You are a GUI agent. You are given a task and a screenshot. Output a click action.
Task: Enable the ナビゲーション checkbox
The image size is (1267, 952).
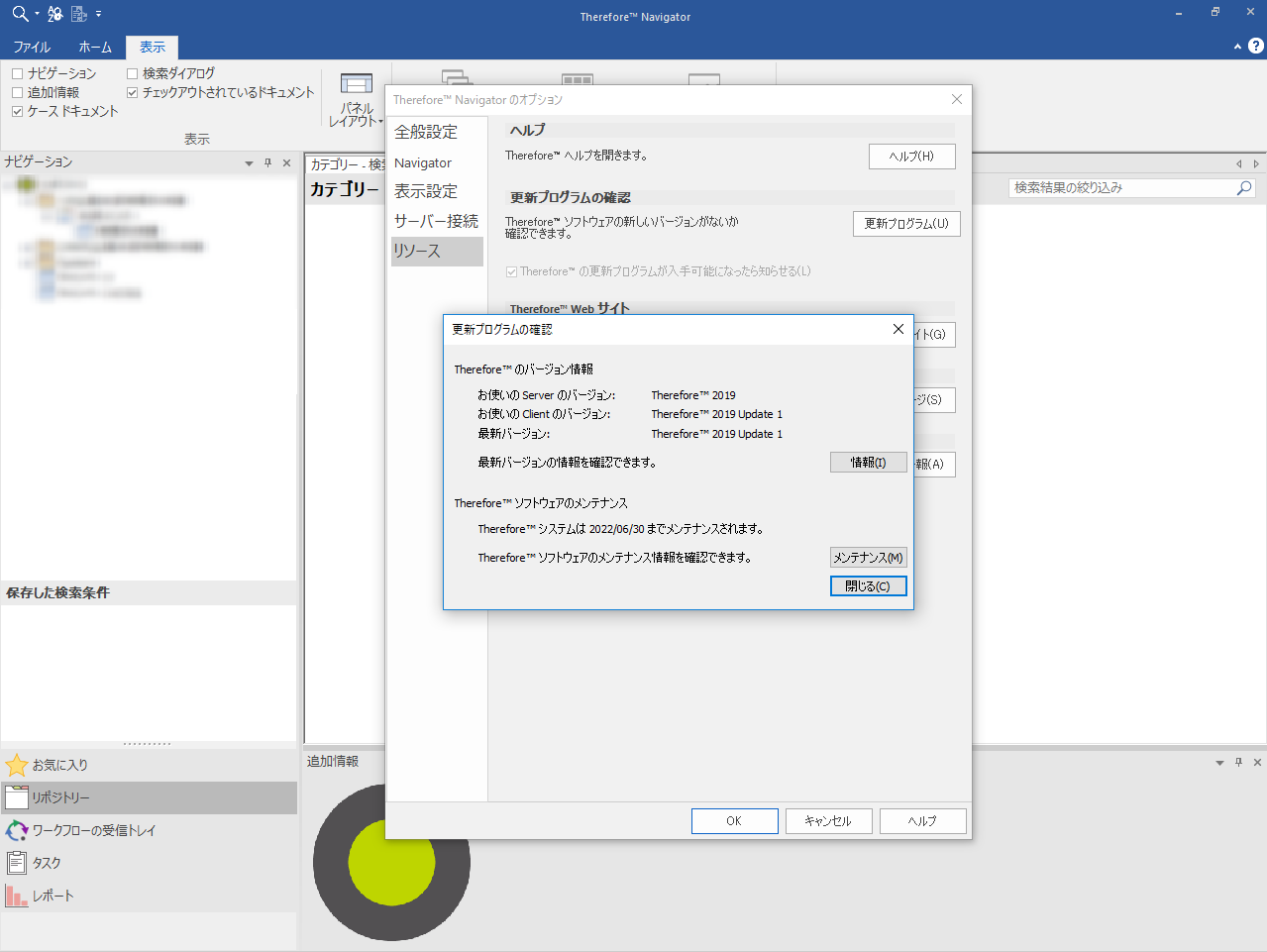[x=17, y=73]
